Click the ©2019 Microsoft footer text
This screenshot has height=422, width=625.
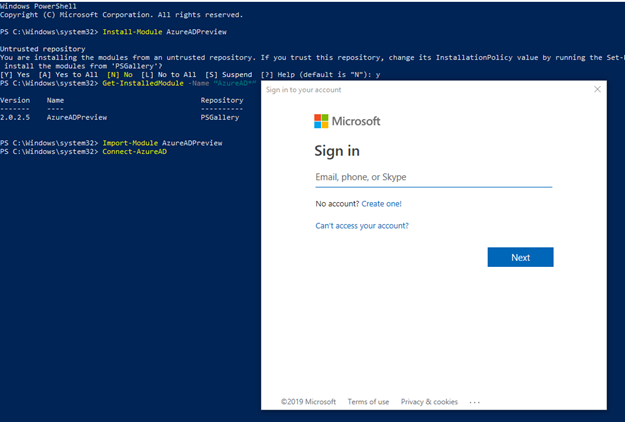[308, 402]
